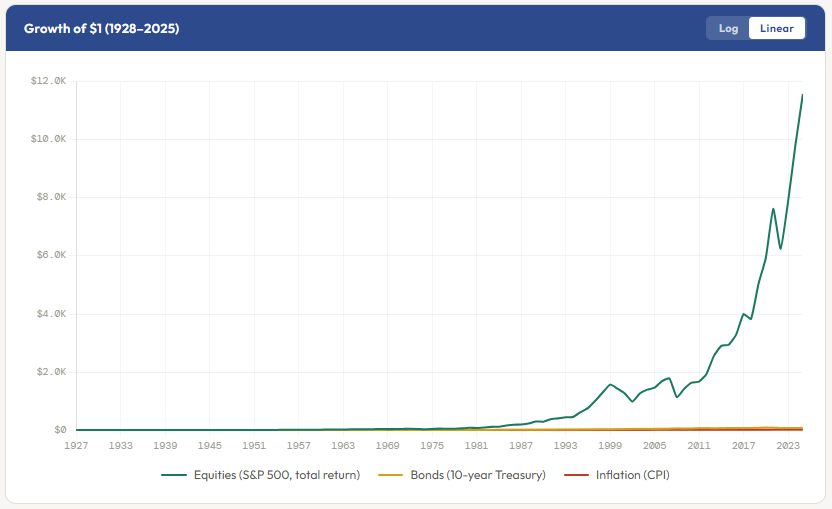The height and width of the screenshot is (509, 832).
Task: Toggle Equities (S&P 500, total return) legend
Action: click(261, 475)
